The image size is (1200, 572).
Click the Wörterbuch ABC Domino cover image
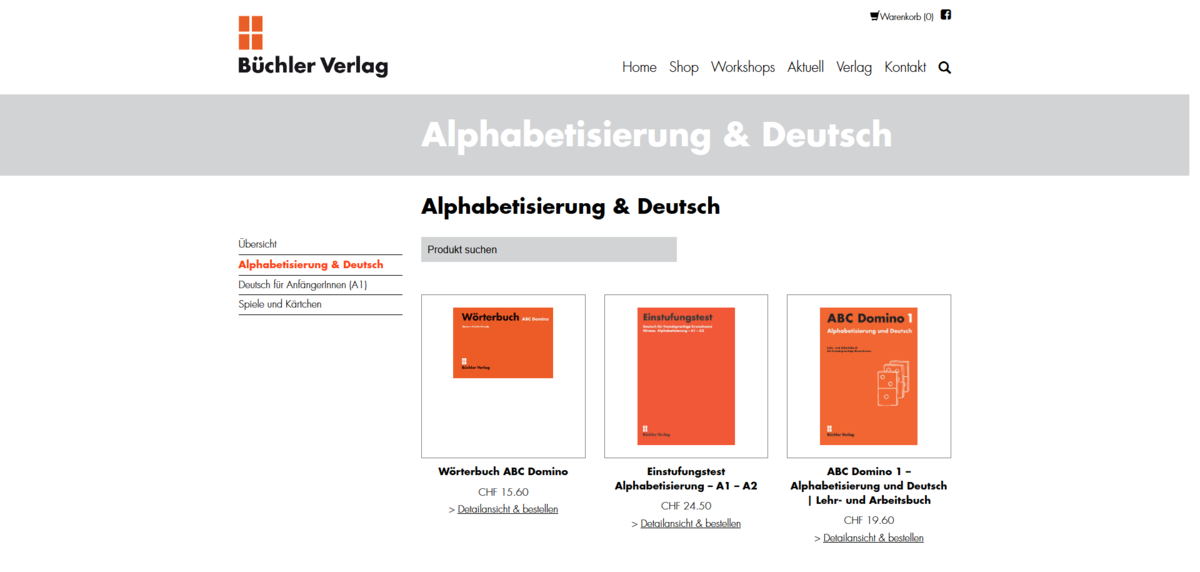pos(503,343)
